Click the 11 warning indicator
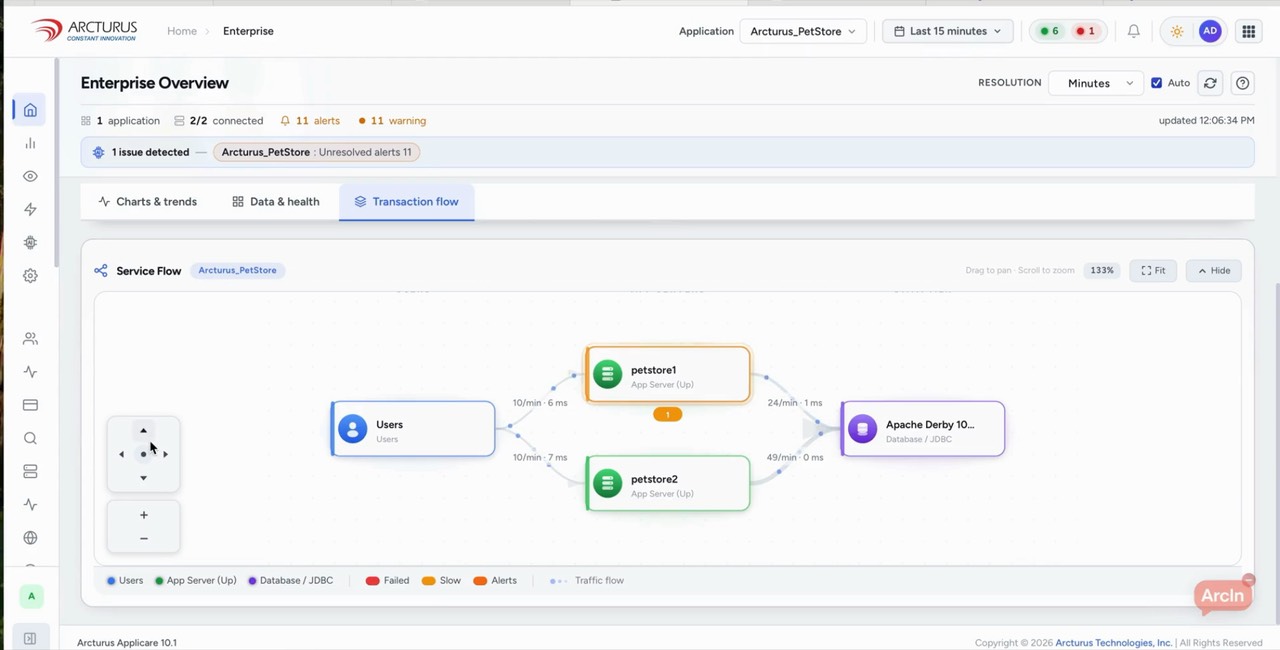This screenshot has width=1280, height=650. (x=392, y=120)
